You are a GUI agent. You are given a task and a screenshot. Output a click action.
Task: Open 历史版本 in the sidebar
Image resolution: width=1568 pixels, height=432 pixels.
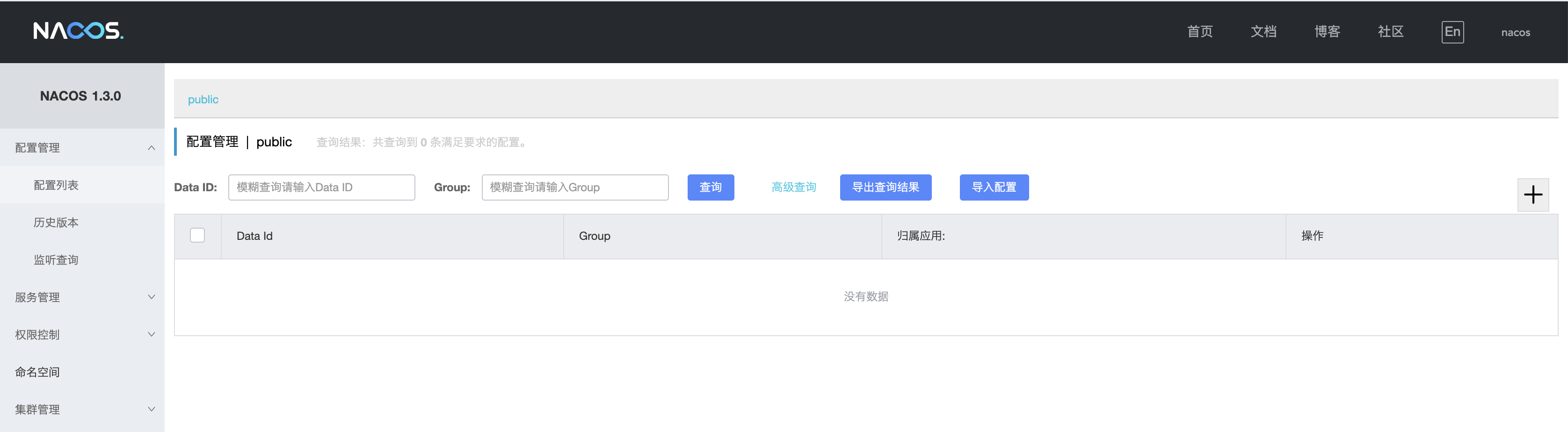(82, 223)
